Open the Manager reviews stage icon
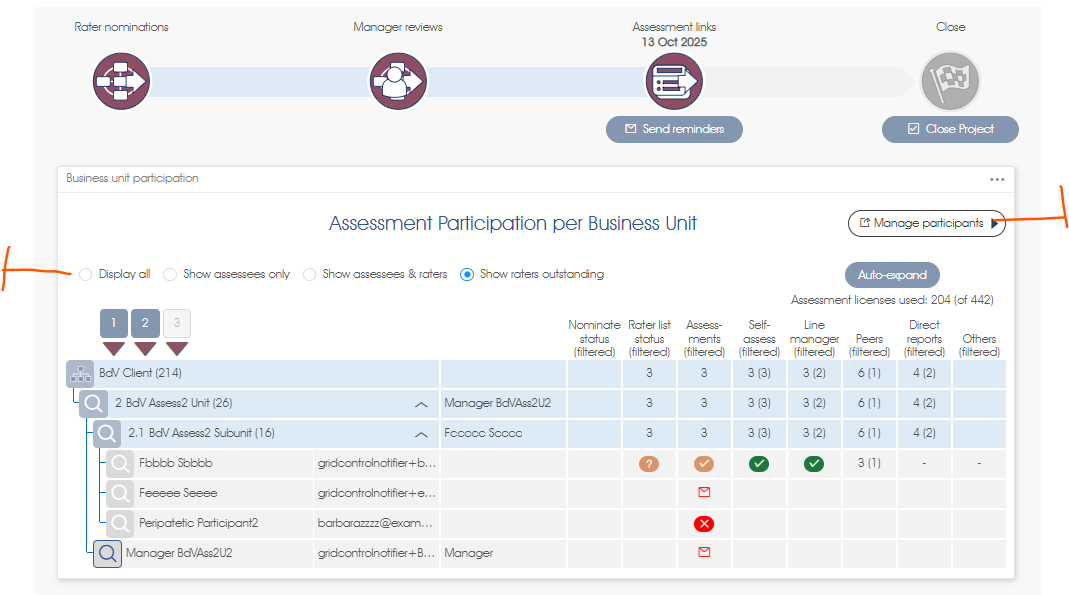Image resolution: width=1069 pixels, height=595 pixels. [398, 81]
